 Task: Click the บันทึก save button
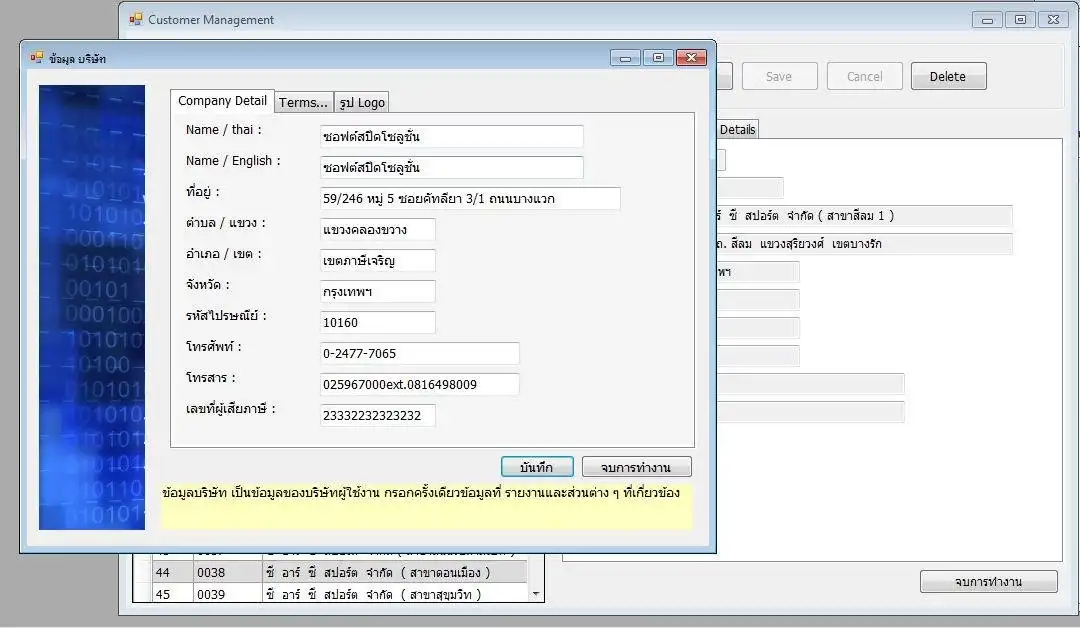click(x=537, y=467)
